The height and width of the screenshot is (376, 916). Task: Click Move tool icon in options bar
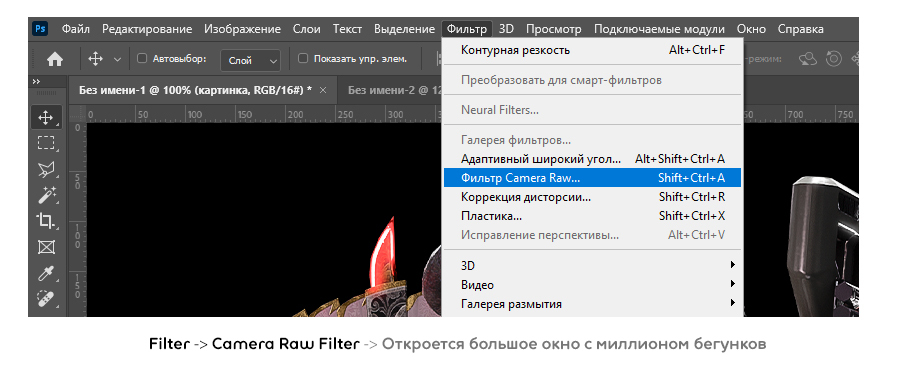click(95, 59)
